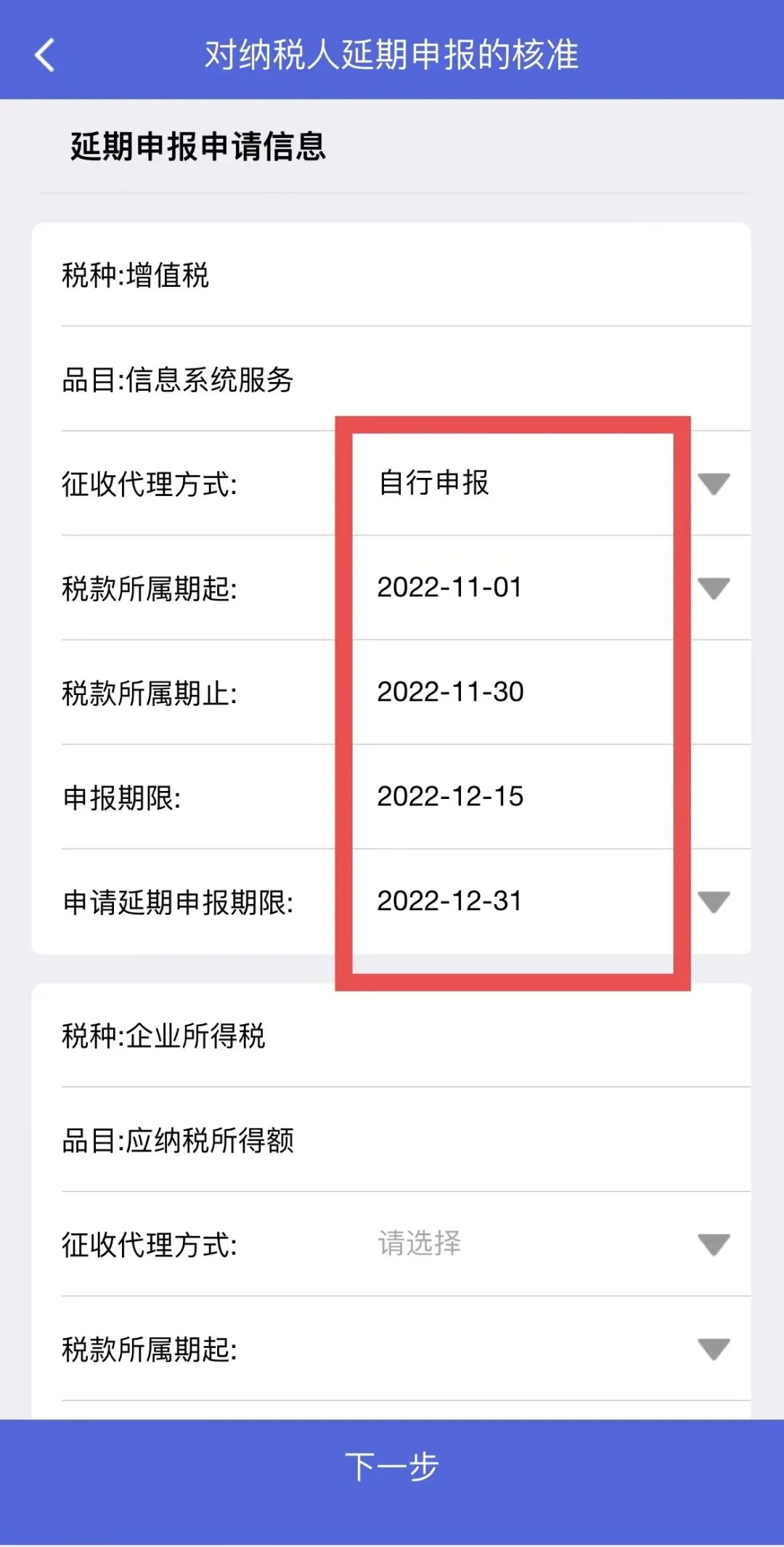Image resolution: width=784 pixels, height=1547 pixels.
Task: Tap the 对纳税人延期申报的核准 page title
Action: tap(391, 55)
